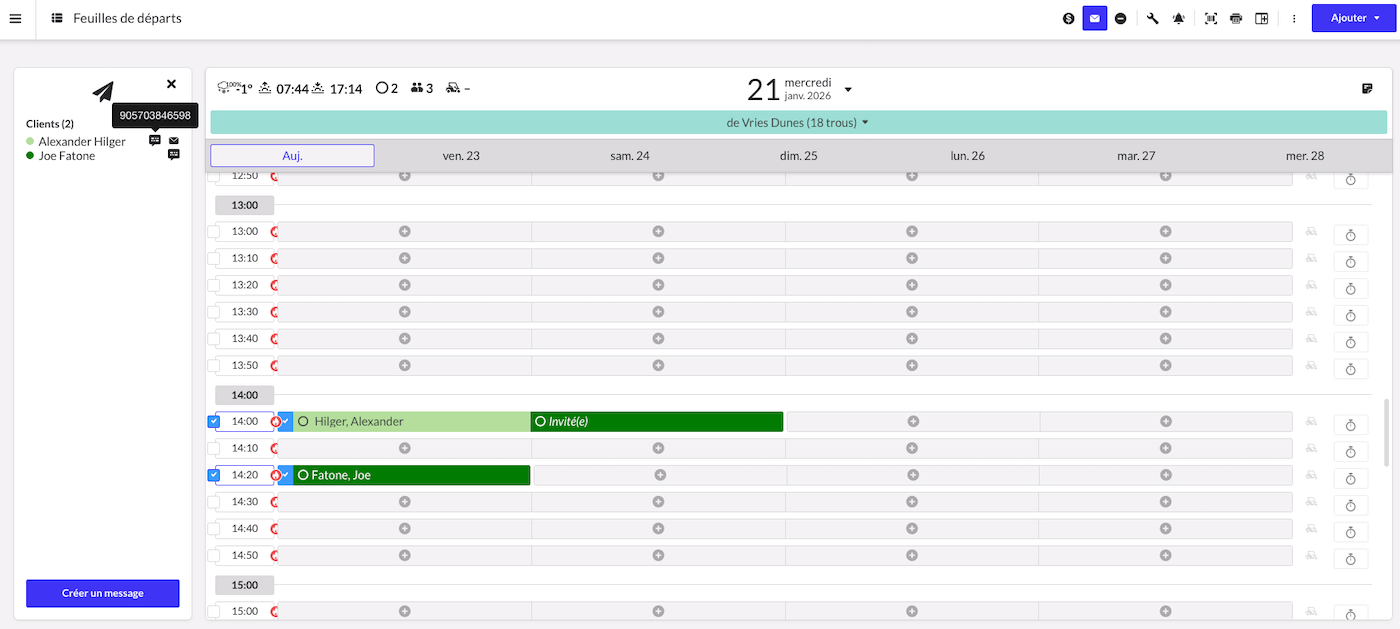Viewport: 1400px width, 629px height.
Task: Click the paper plane send icon
Action: point(103,92)
